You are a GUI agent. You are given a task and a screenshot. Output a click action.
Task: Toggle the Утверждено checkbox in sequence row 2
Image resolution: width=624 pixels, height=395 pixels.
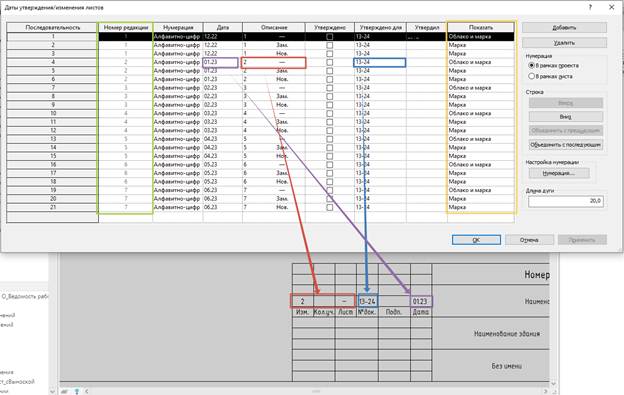coord(330,45)
